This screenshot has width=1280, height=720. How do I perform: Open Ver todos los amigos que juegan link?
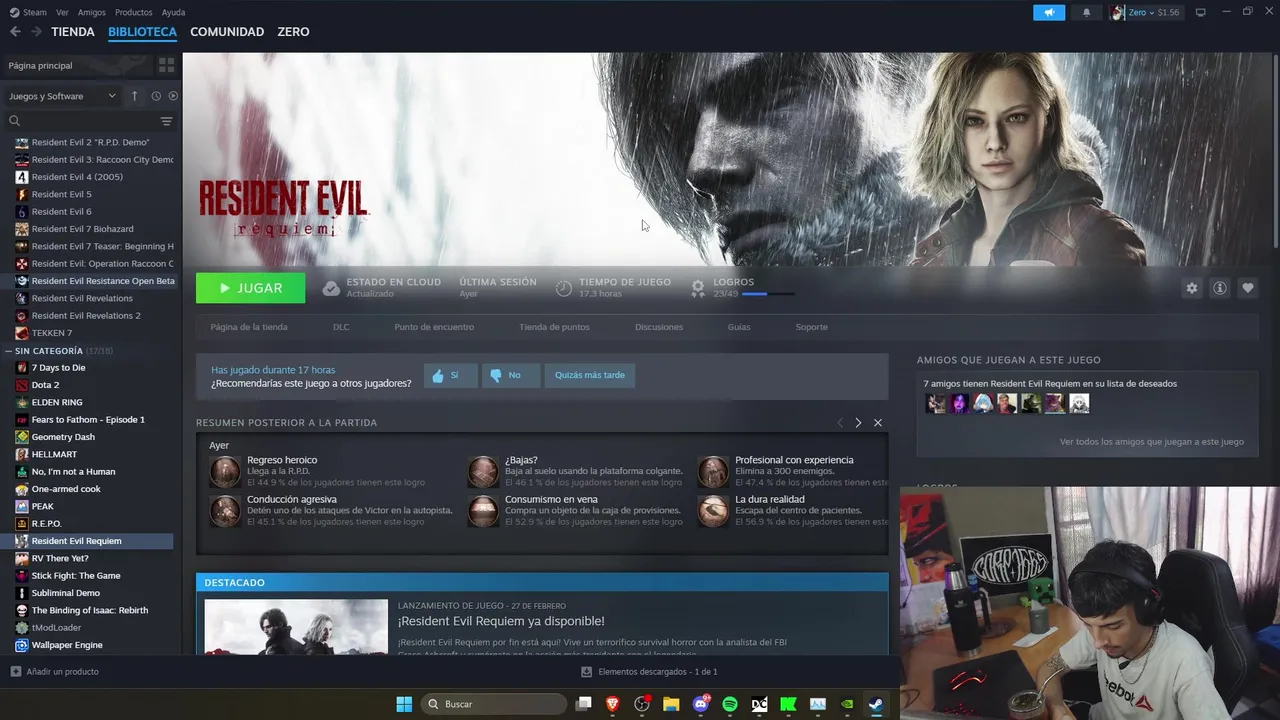[1152, 441]
